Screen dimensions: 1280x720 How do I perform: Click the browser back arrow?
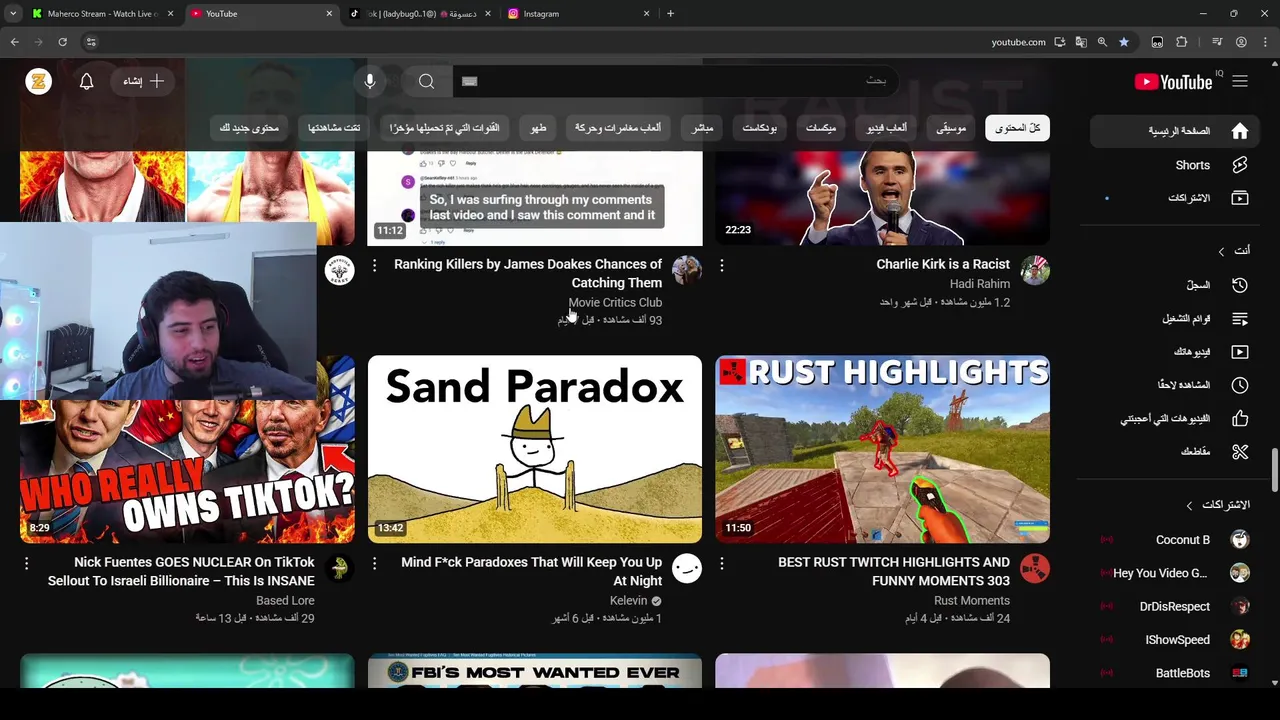pos(14,42)
